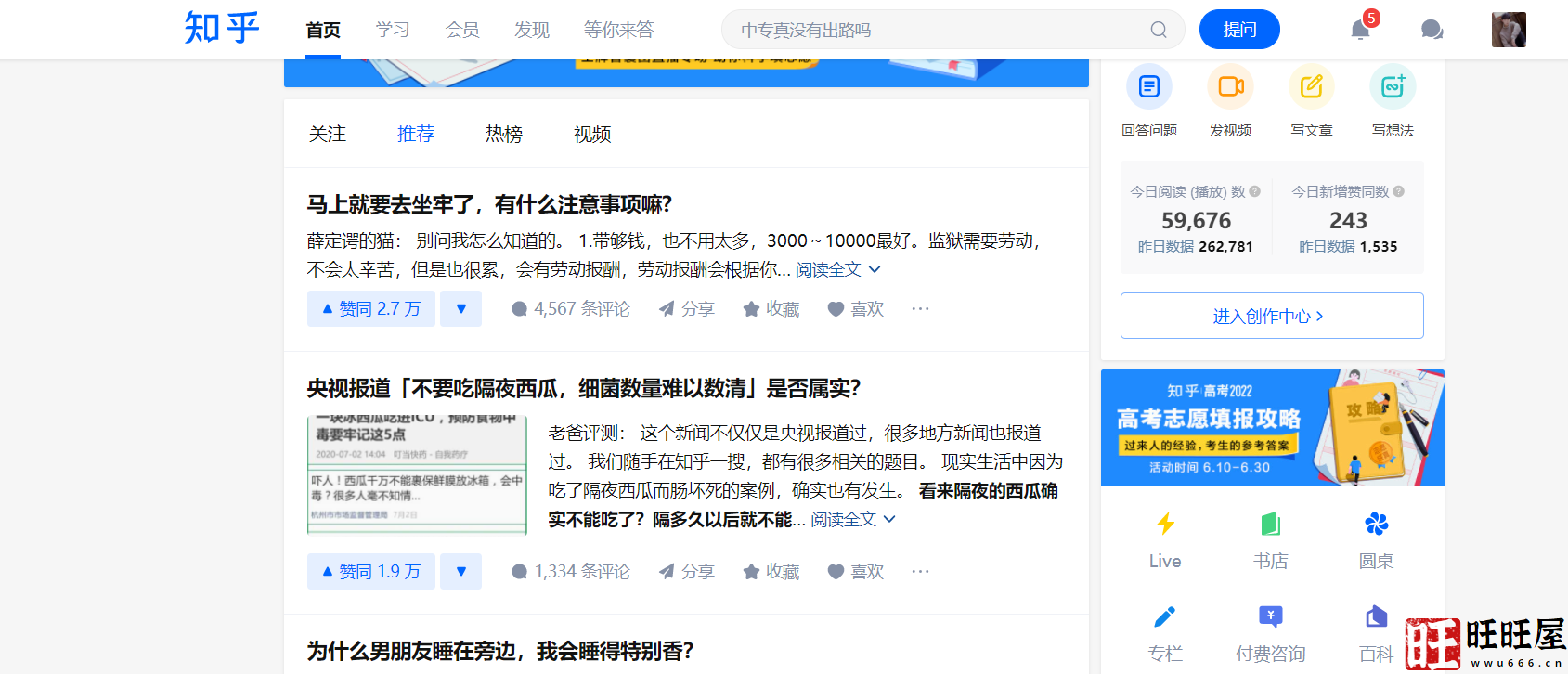The width and height of the screenshot is (1568, 674).
Task: Open the Live lightning icon
Action: point(1165,525)
